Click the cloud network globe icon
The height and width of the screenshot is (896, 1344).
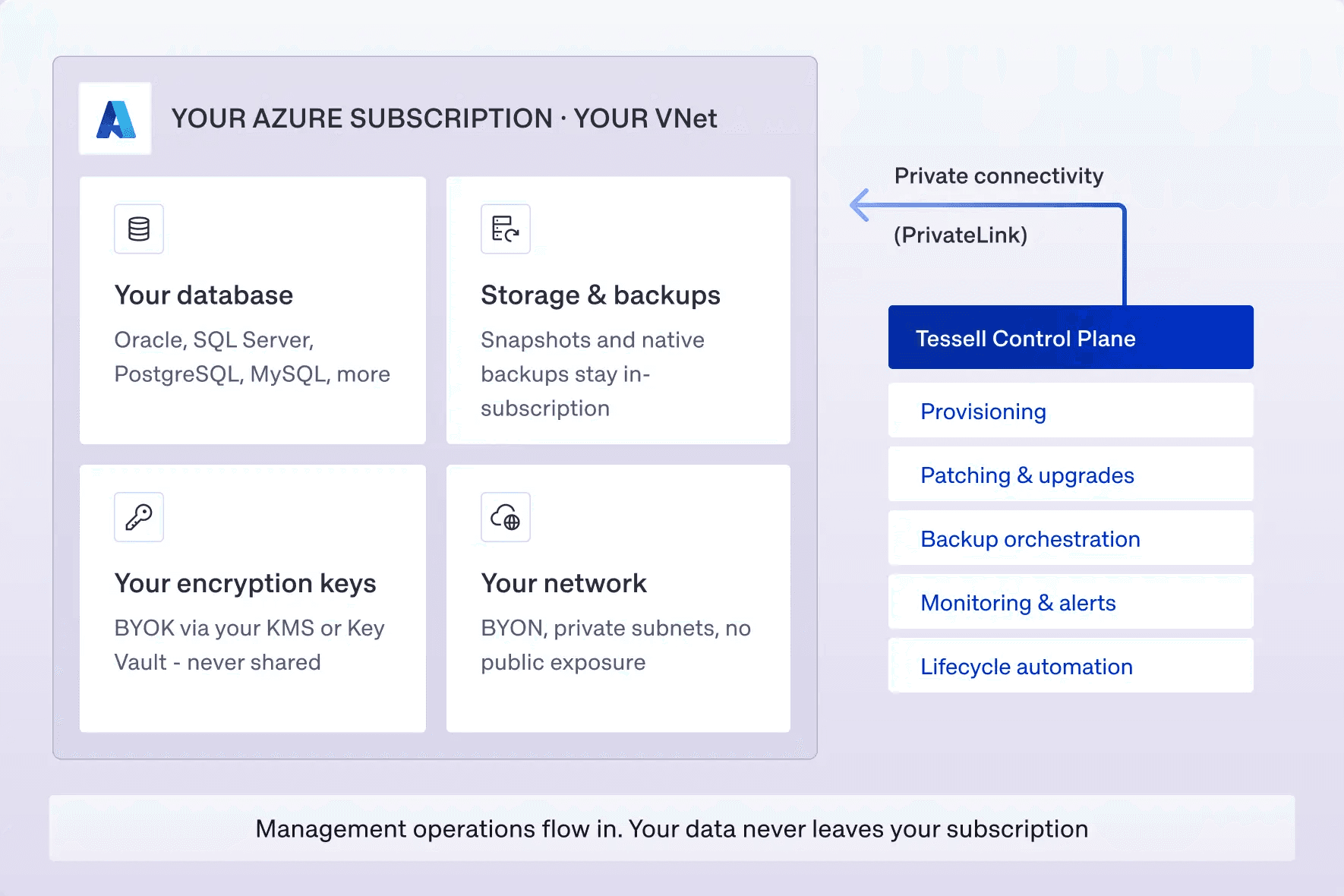pyautogui.click(x=506, y=517)
